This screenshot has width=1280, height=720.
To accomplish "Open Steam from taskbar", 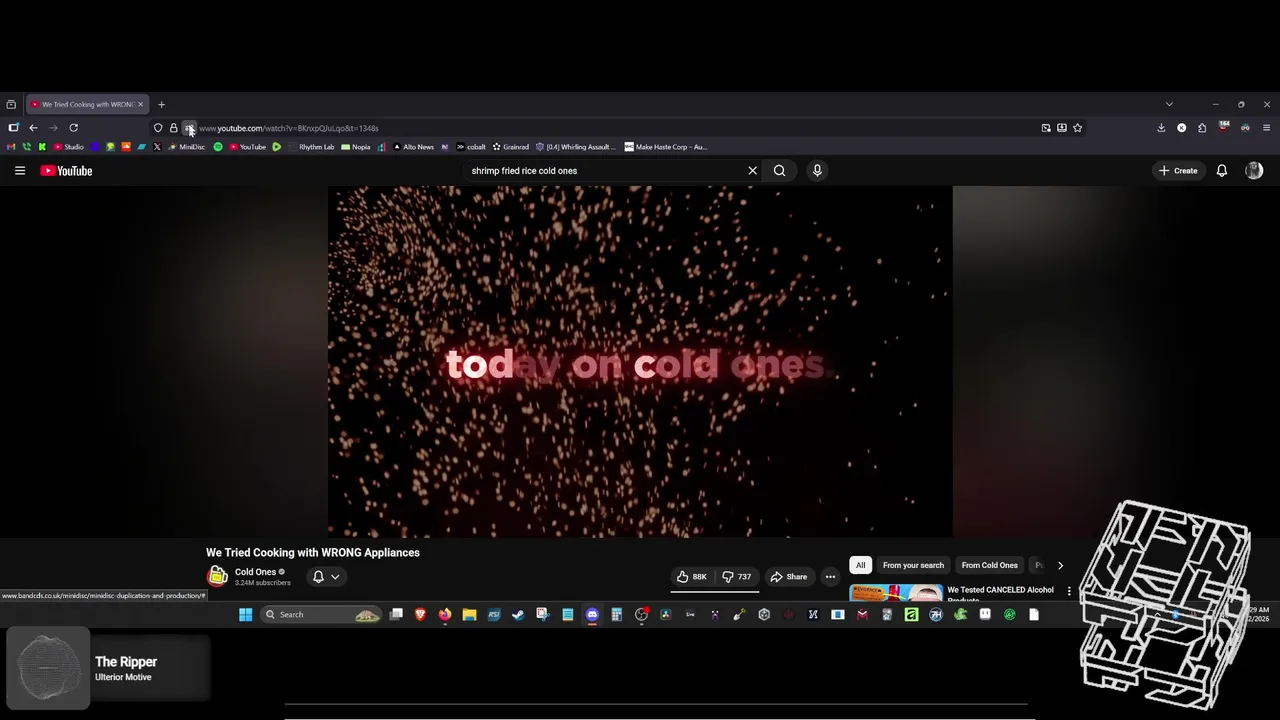I will (x=518, y=615).
